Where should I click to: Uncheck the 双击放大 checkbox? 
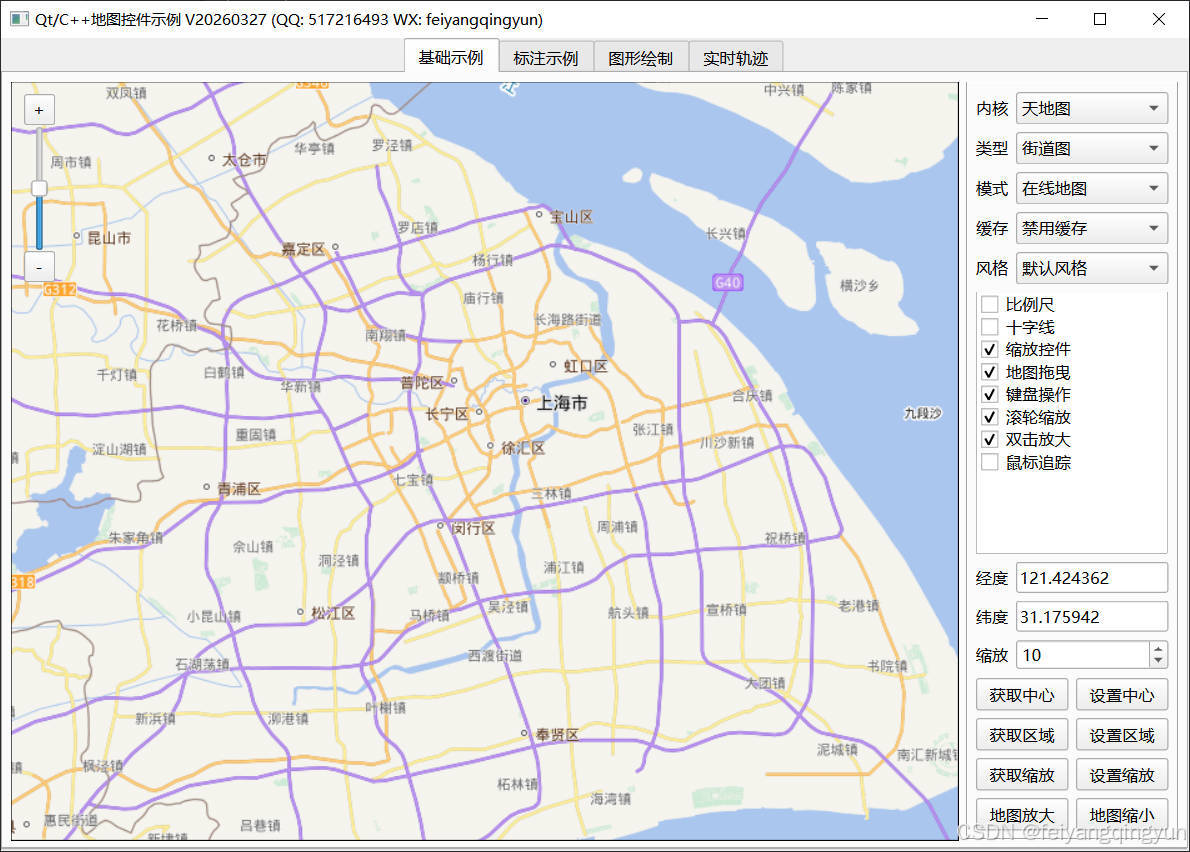click(990, 439)
